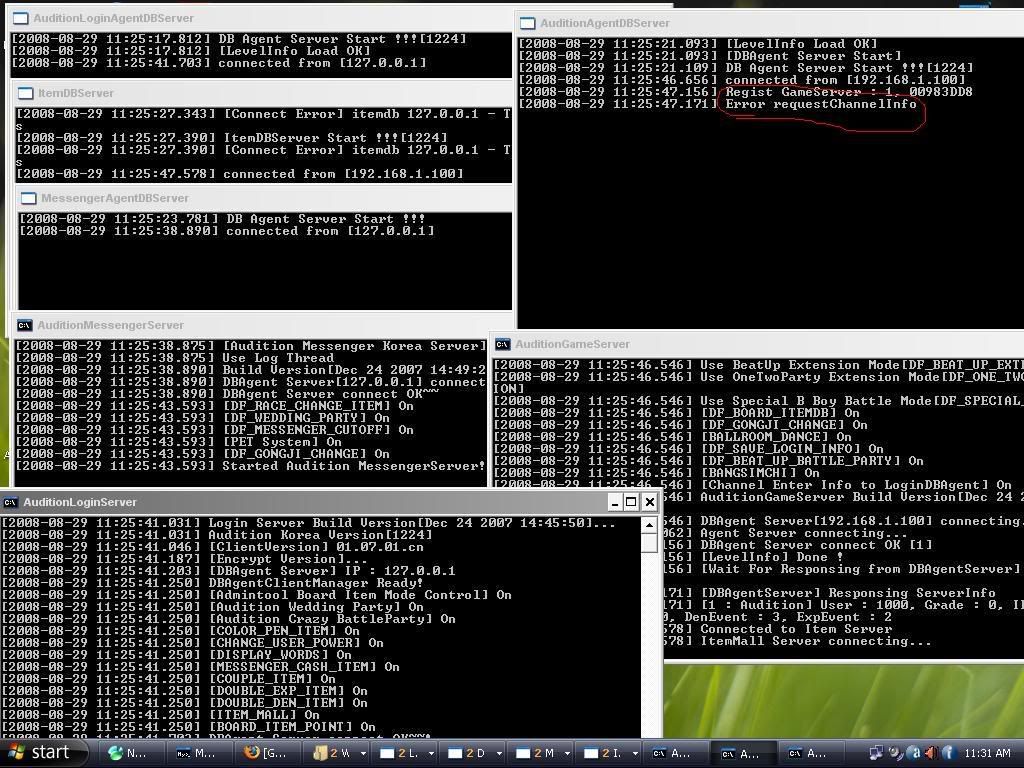
Task: Click the AuditionLoginServer scrollbar thumb
Action: click(x=649, y=544)
